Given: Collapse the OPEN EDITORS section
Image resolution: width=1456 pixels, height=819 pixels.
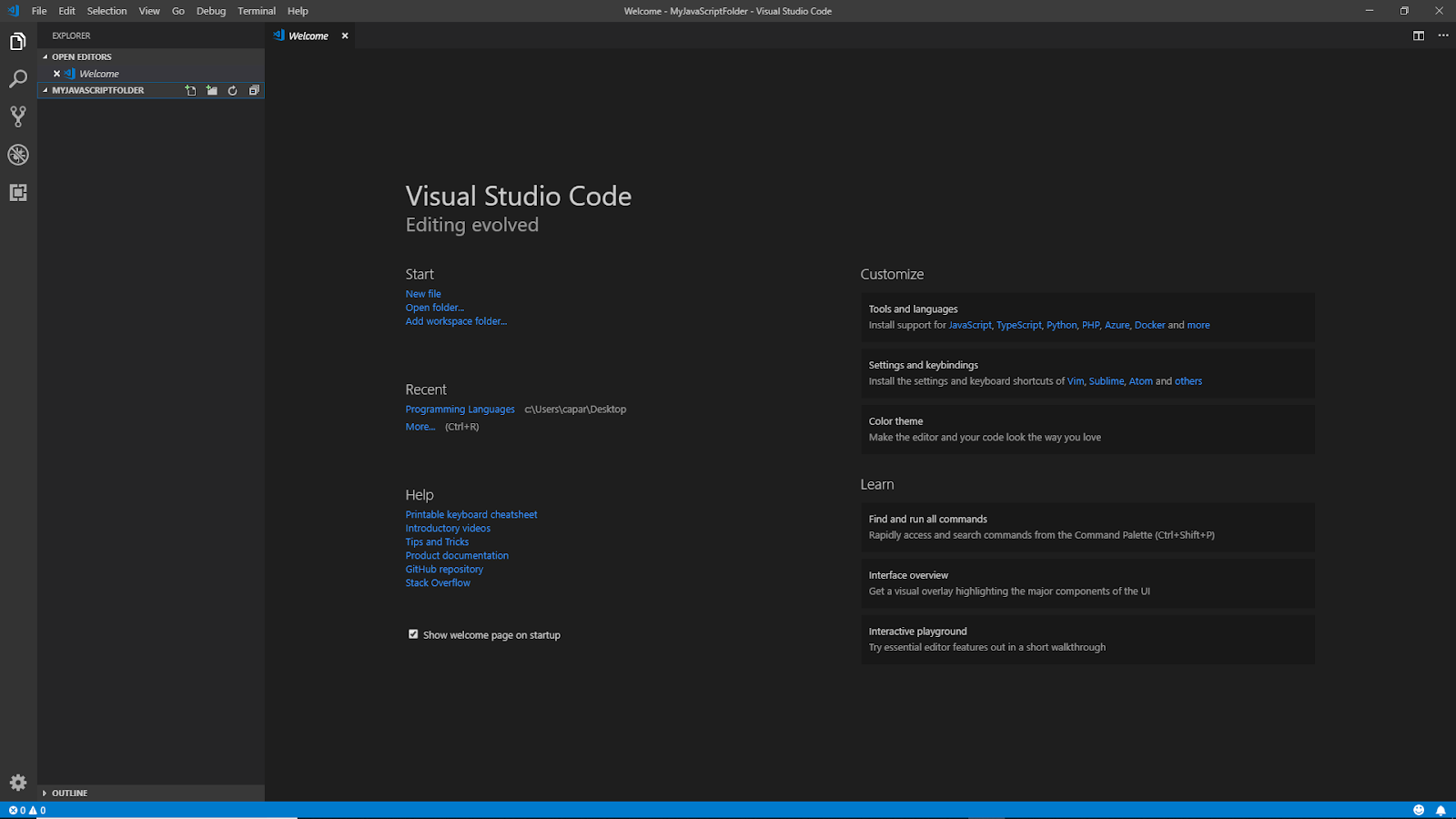Looking at the screenshot, I should point(81,56).
